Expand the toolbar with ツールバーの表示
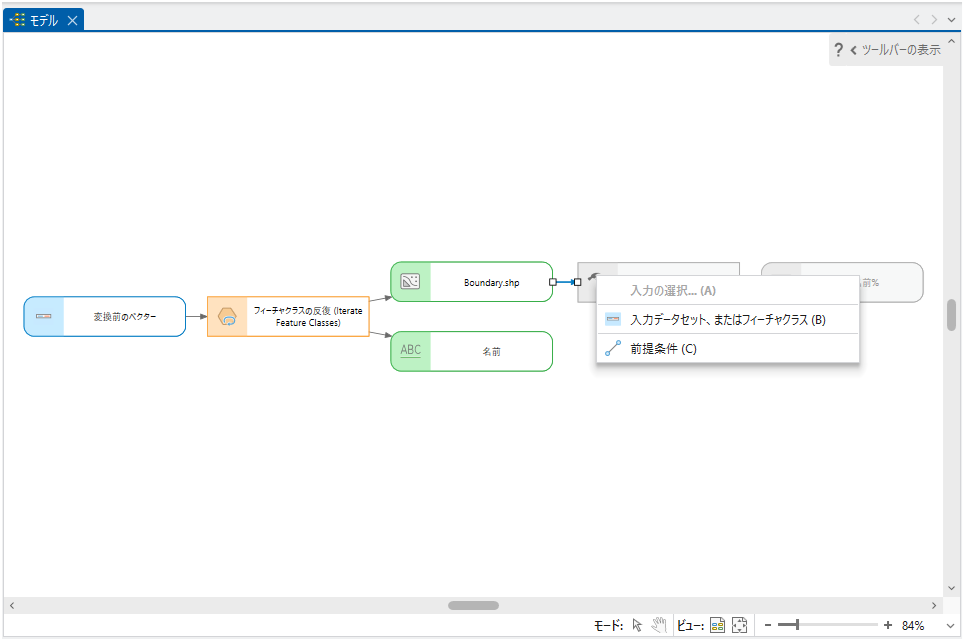Screen dimensions: 964x641 pyautogui.click(x=895, y=50)
